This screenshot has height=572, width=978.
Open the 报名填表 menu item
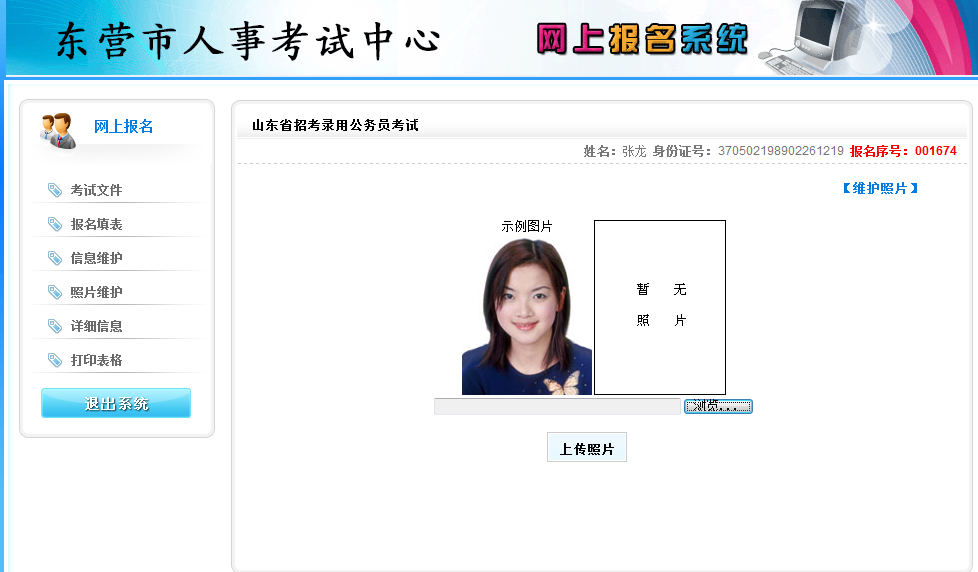coord(96,224)
